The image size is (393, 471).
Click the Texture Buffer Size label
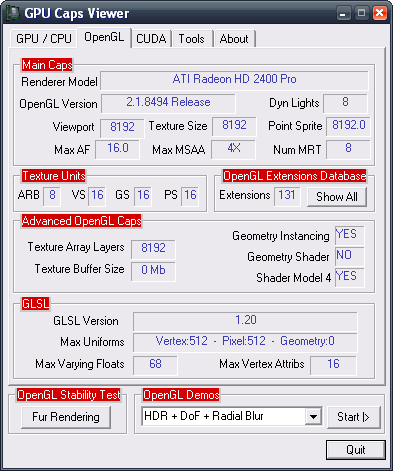point(79,269)
